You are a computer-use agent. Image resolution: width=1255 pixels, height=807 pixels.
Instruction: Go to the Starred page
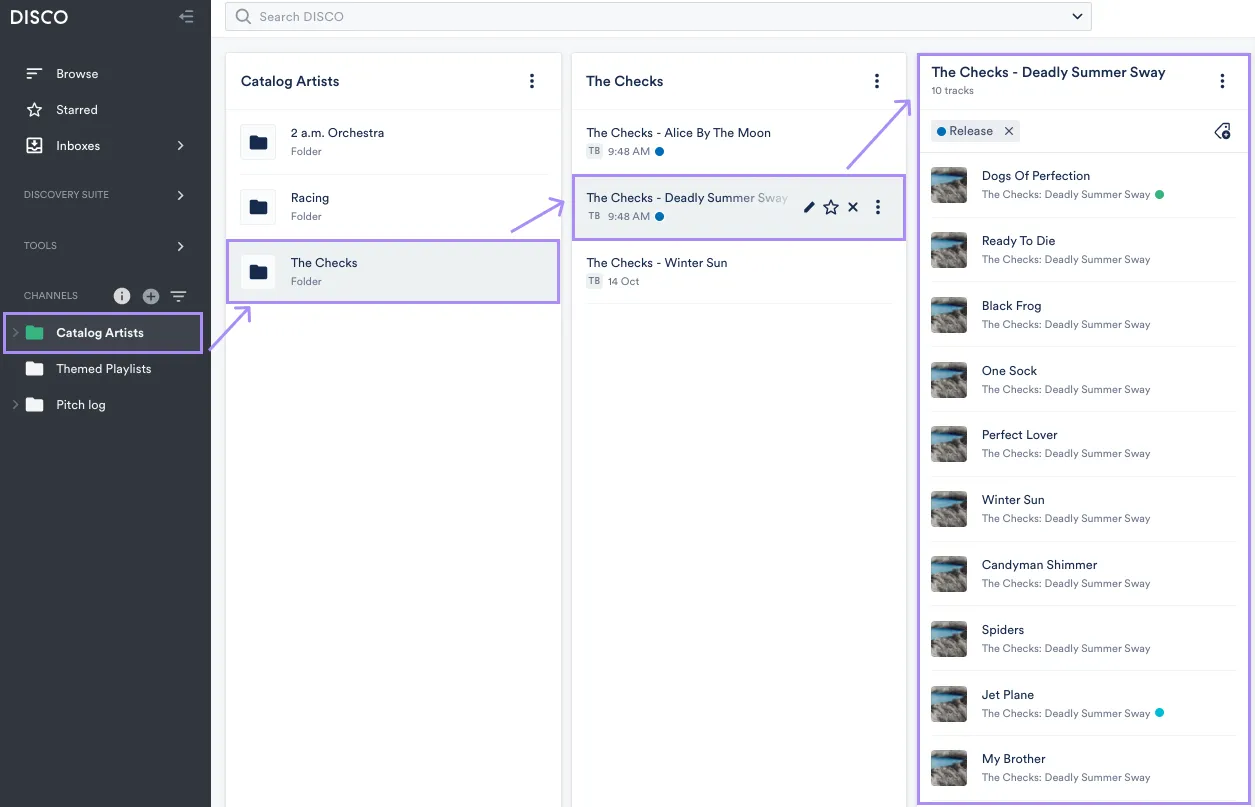[x=78, y=109]
